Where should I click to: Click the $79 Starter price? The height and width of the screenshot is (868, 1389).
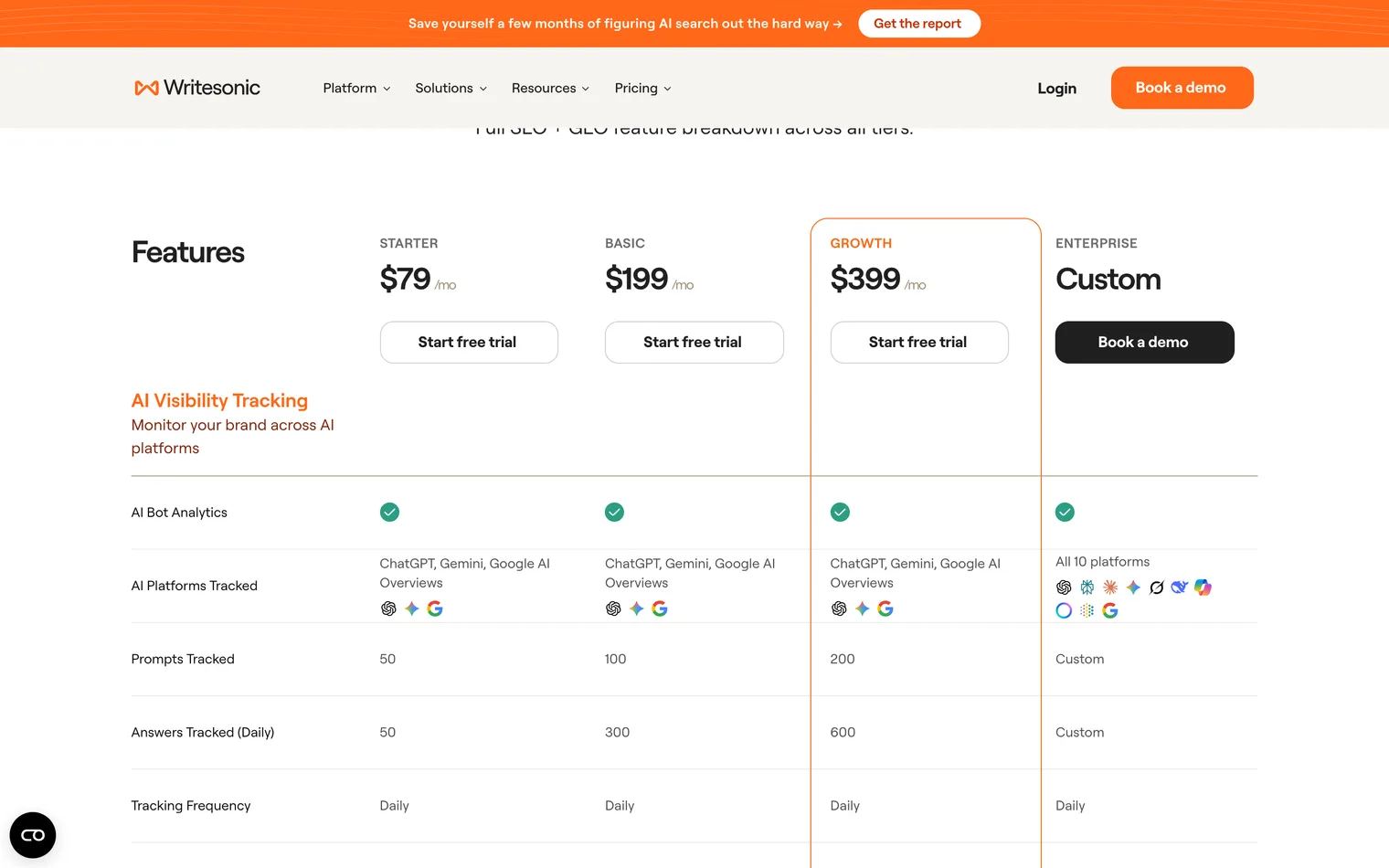click(x=405, y=279)
